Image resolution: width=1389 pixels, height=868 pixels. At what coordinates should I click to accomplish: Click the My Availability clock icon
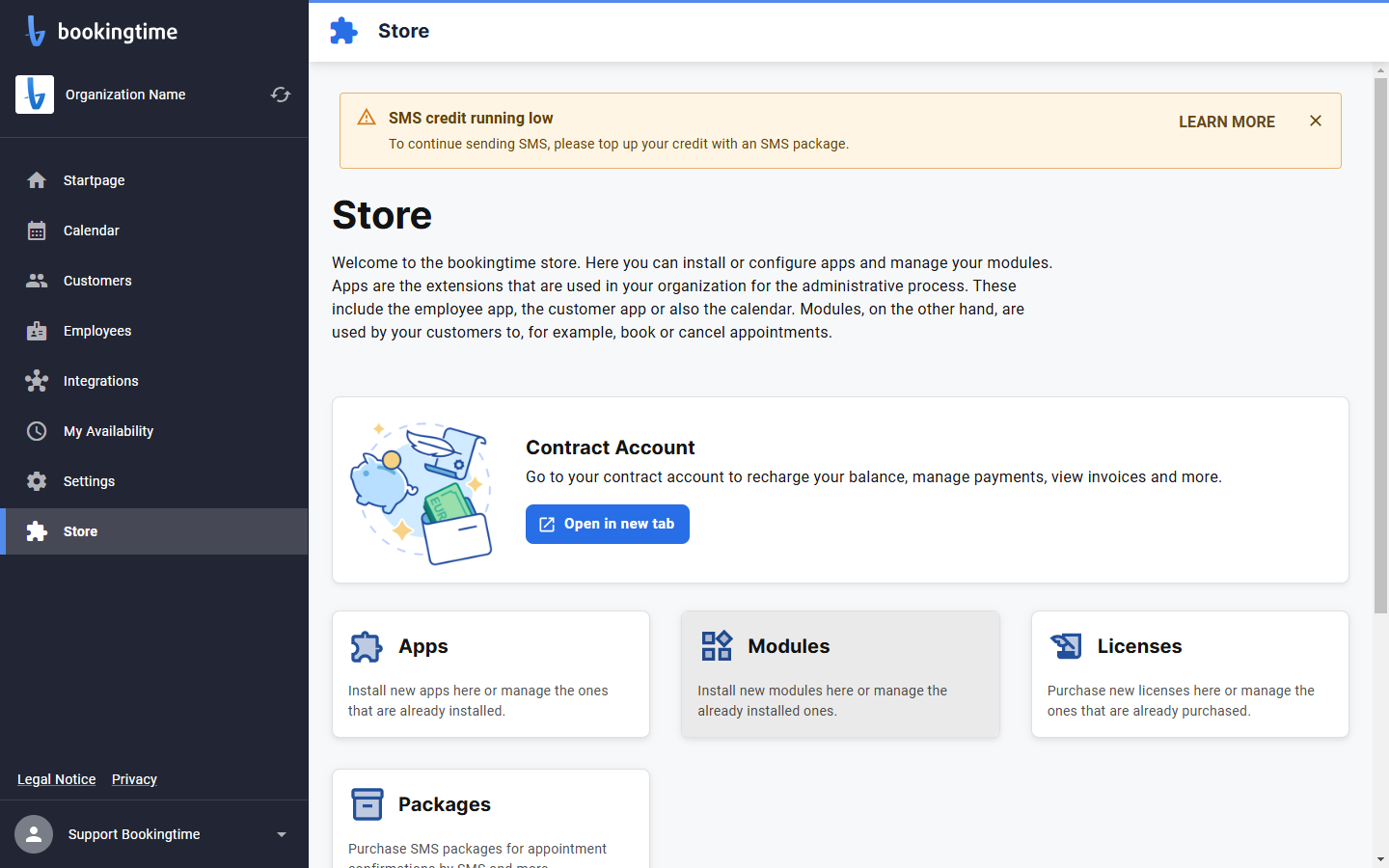click(37, 431)
